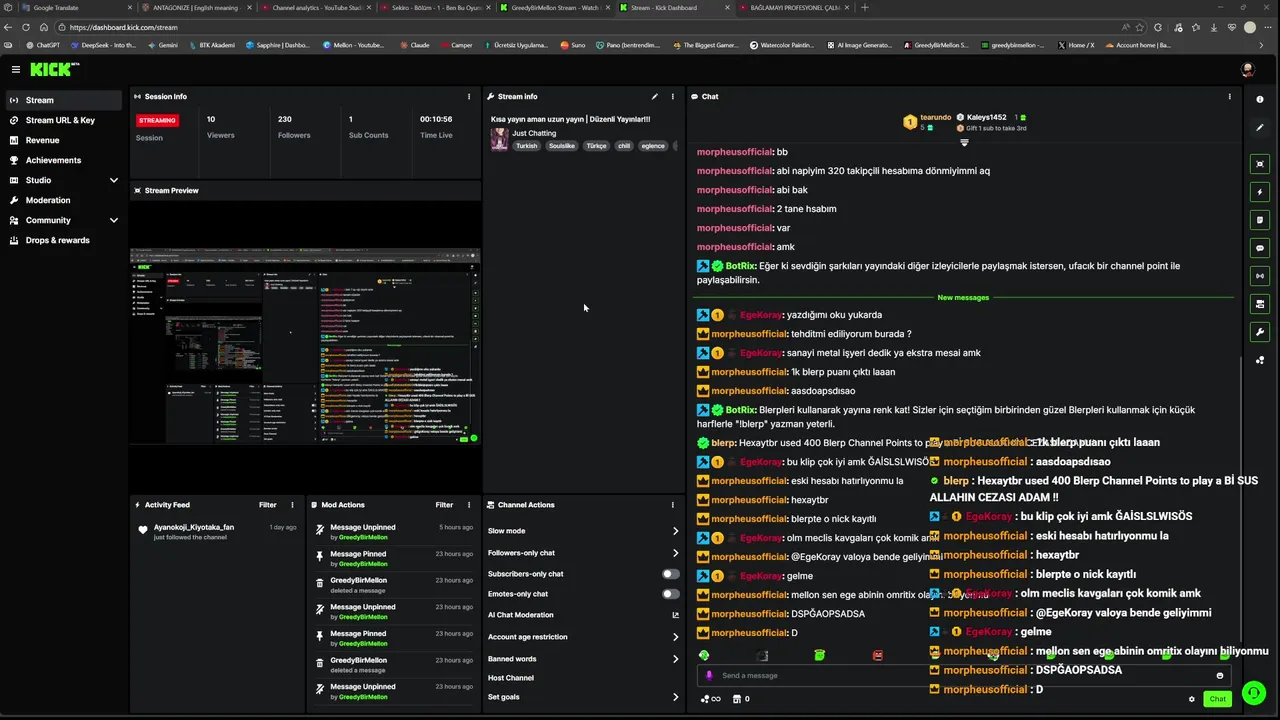Open AI Chat Moderation external link
Screen dimensions: 1280x720
[675, 615]
